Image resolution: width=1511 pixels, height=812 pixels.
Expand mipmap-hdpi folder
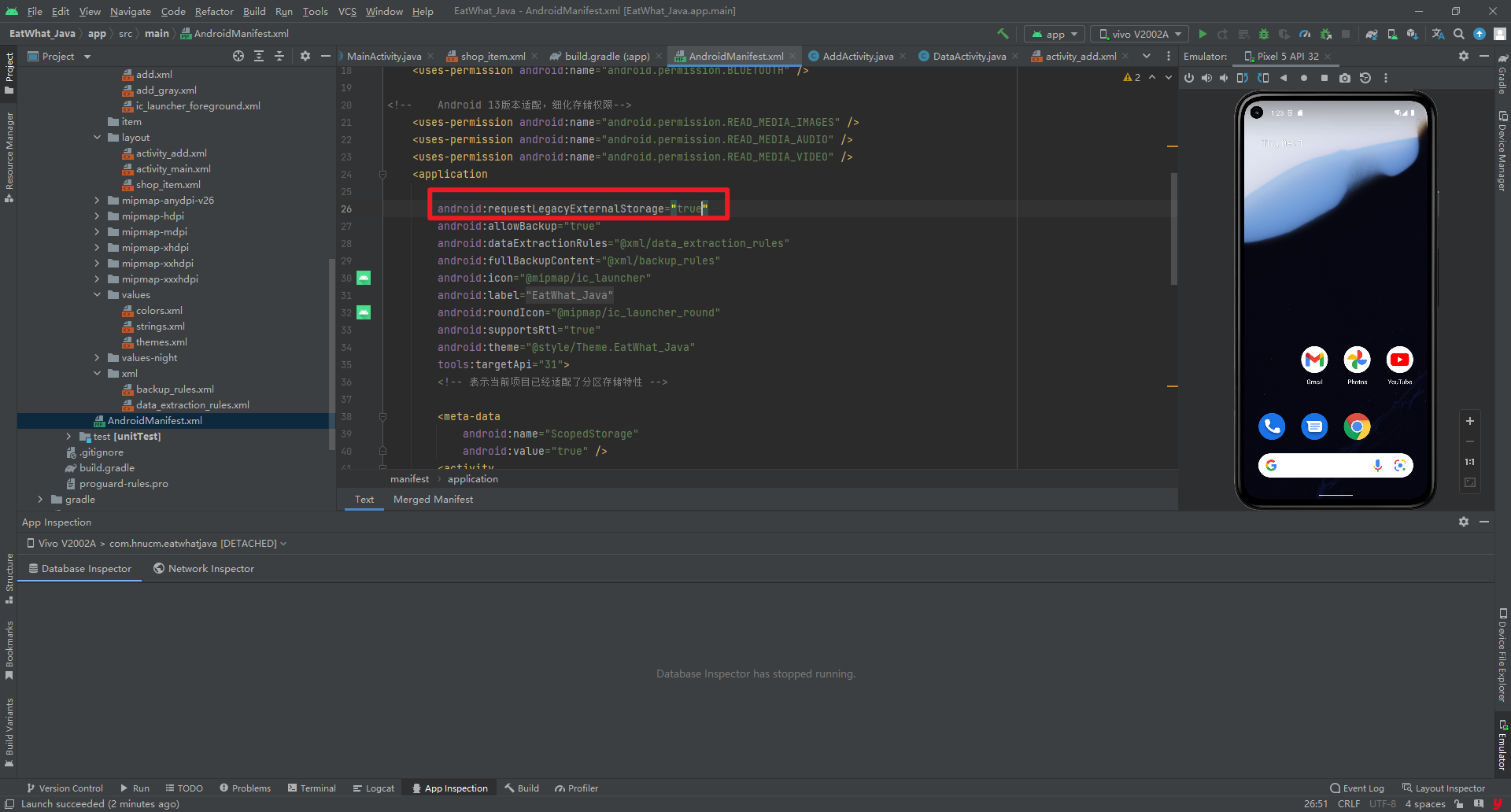pos(97,216)
